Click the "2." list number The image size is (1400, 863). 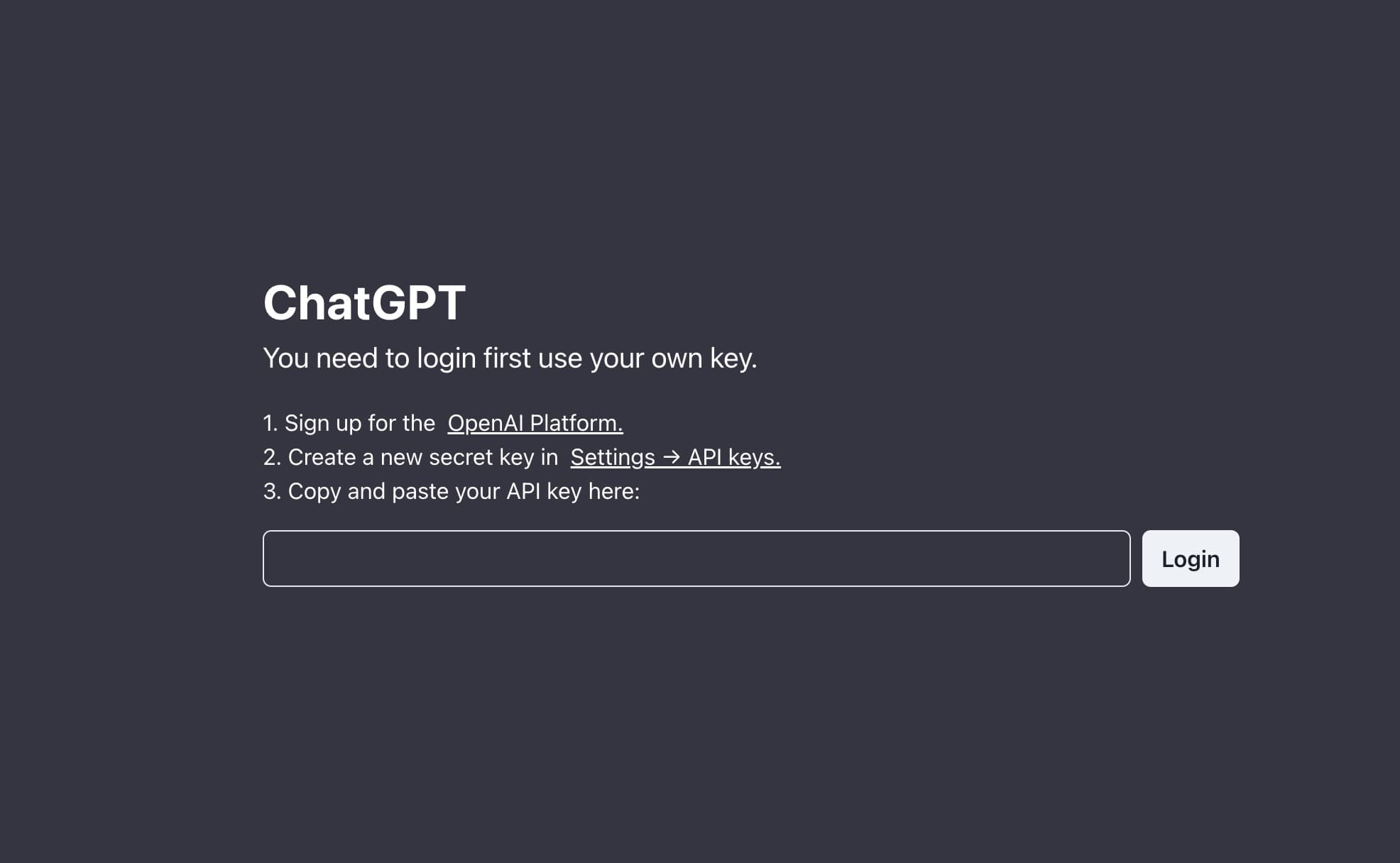point(271,457)
